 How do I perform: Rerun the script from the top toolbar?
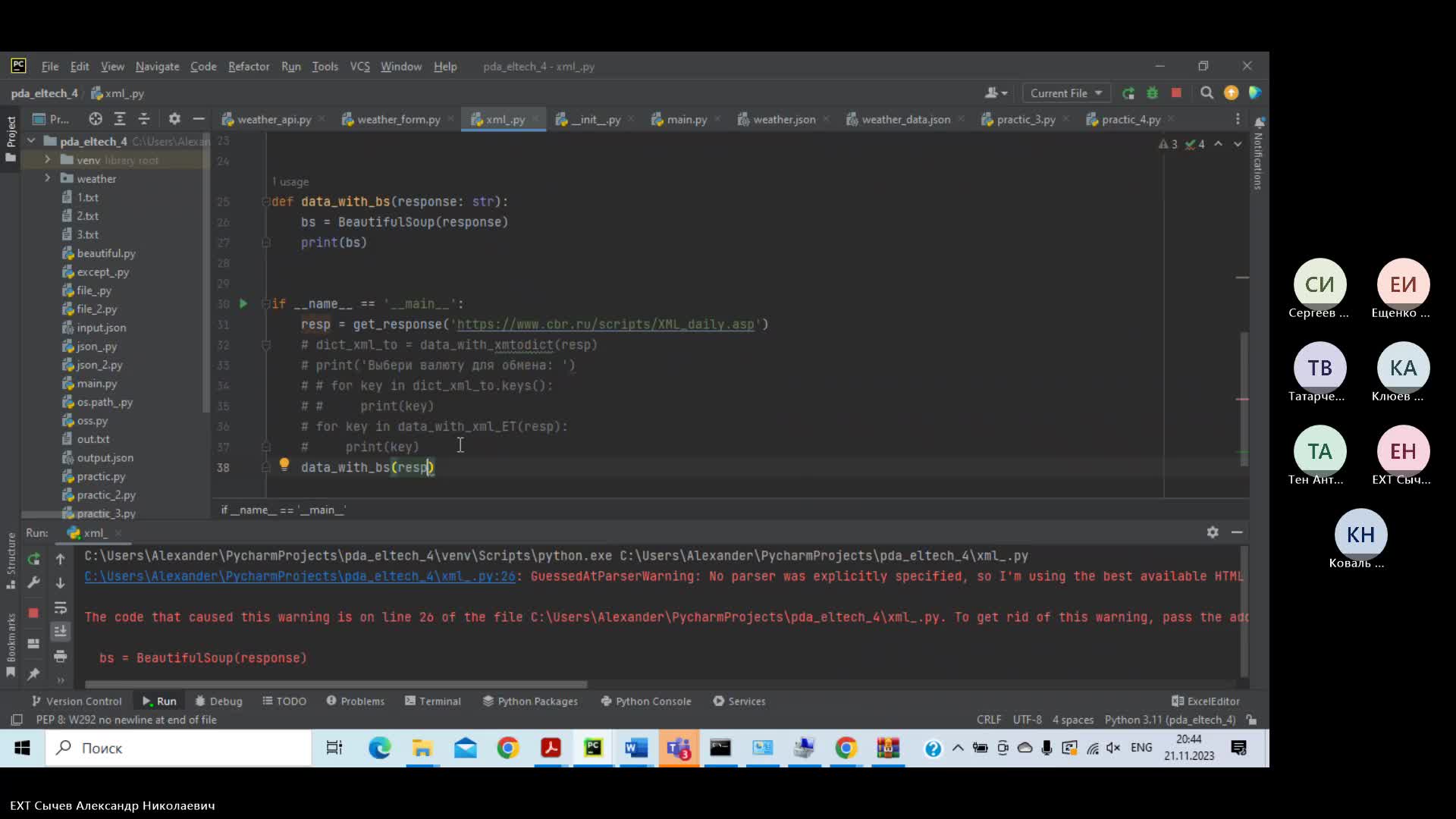point(1128,93)
